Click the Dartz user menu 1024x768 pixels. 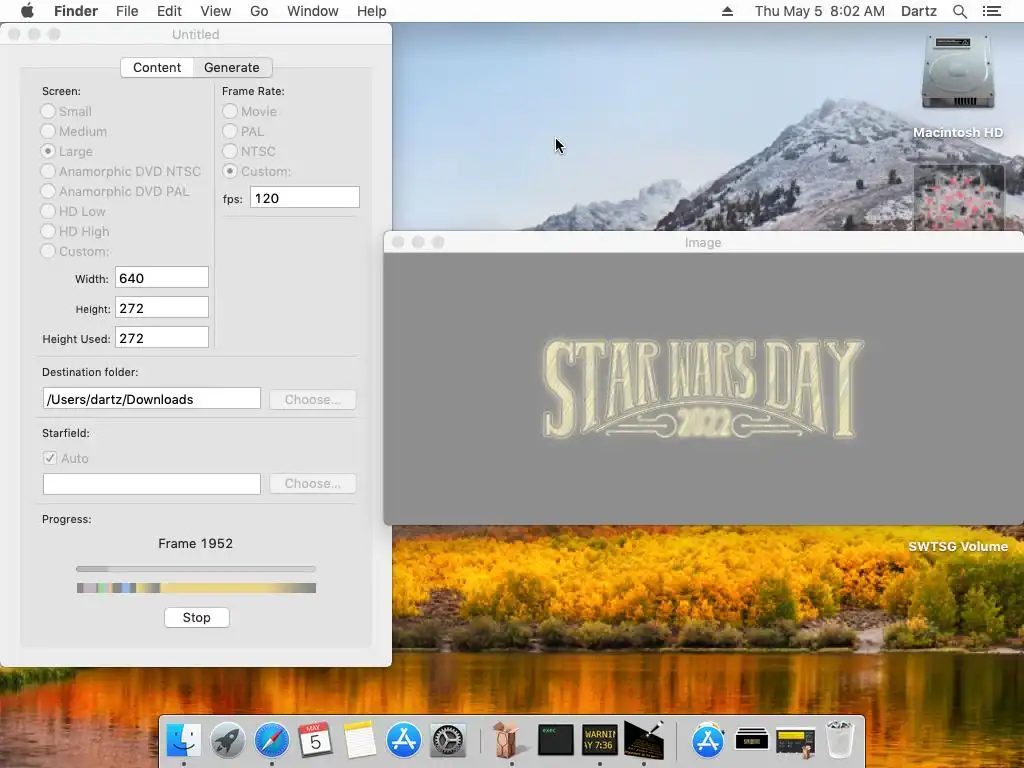(919, 11)
